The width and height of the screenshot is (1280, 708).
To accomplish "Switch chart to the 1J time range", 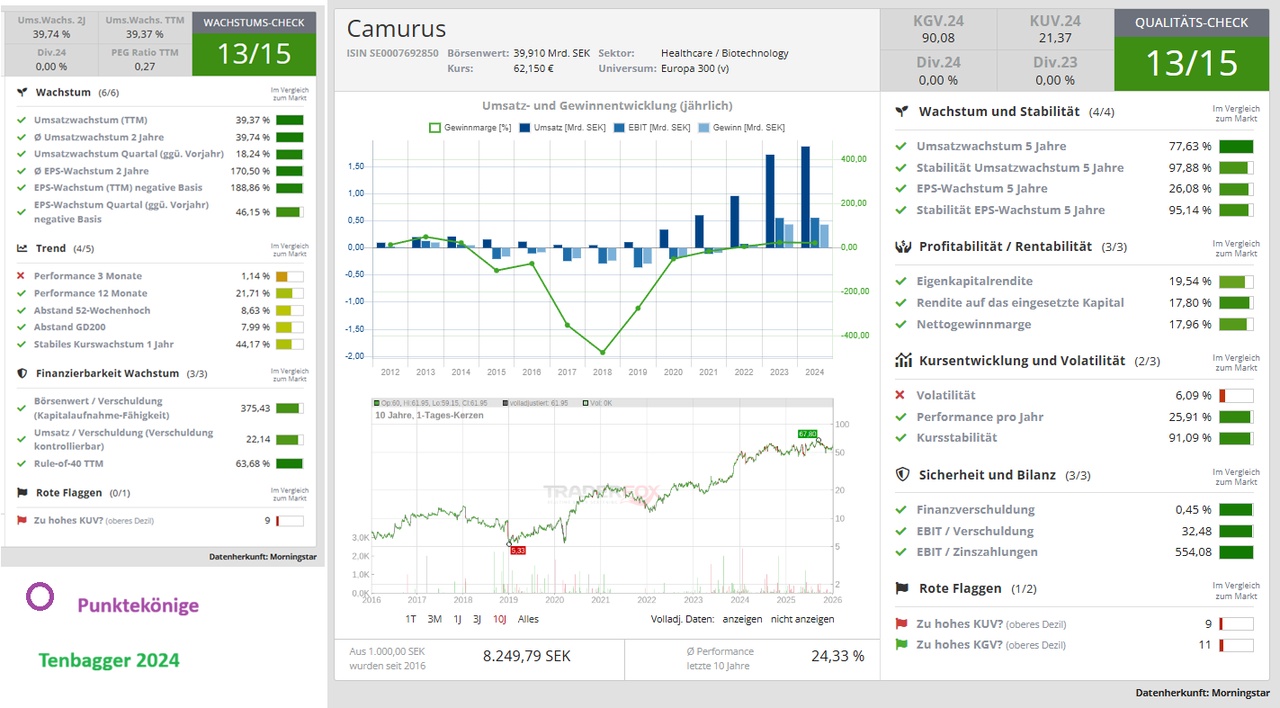I will (x=458, y=619).
